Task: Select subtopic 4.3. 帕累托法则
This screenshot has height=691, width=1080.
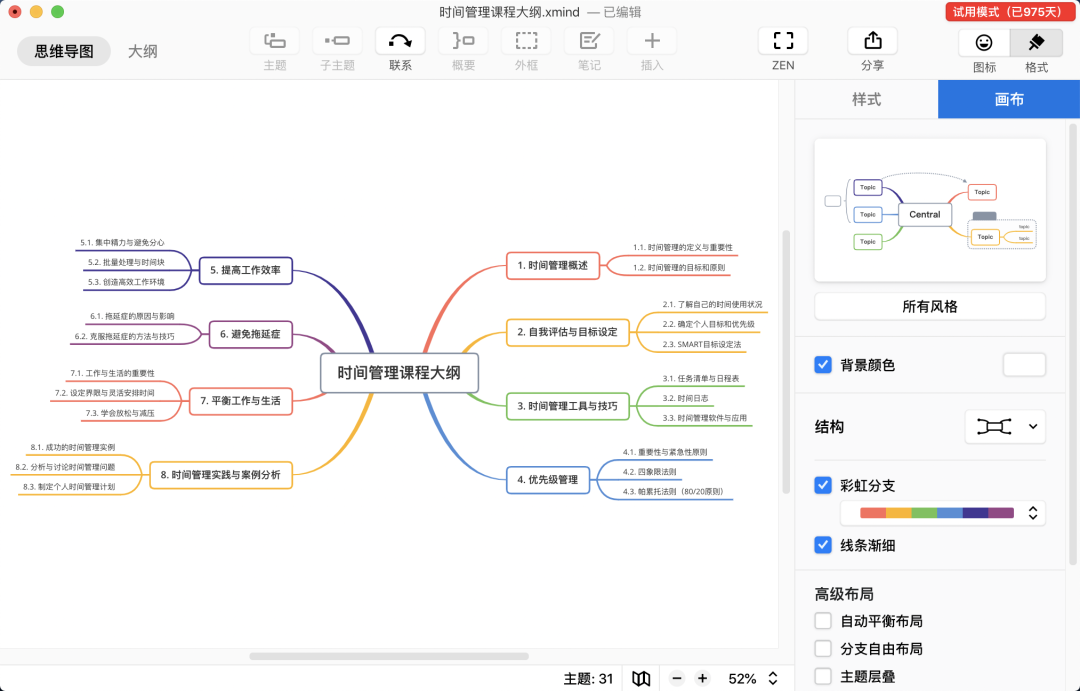Action: 673,491
